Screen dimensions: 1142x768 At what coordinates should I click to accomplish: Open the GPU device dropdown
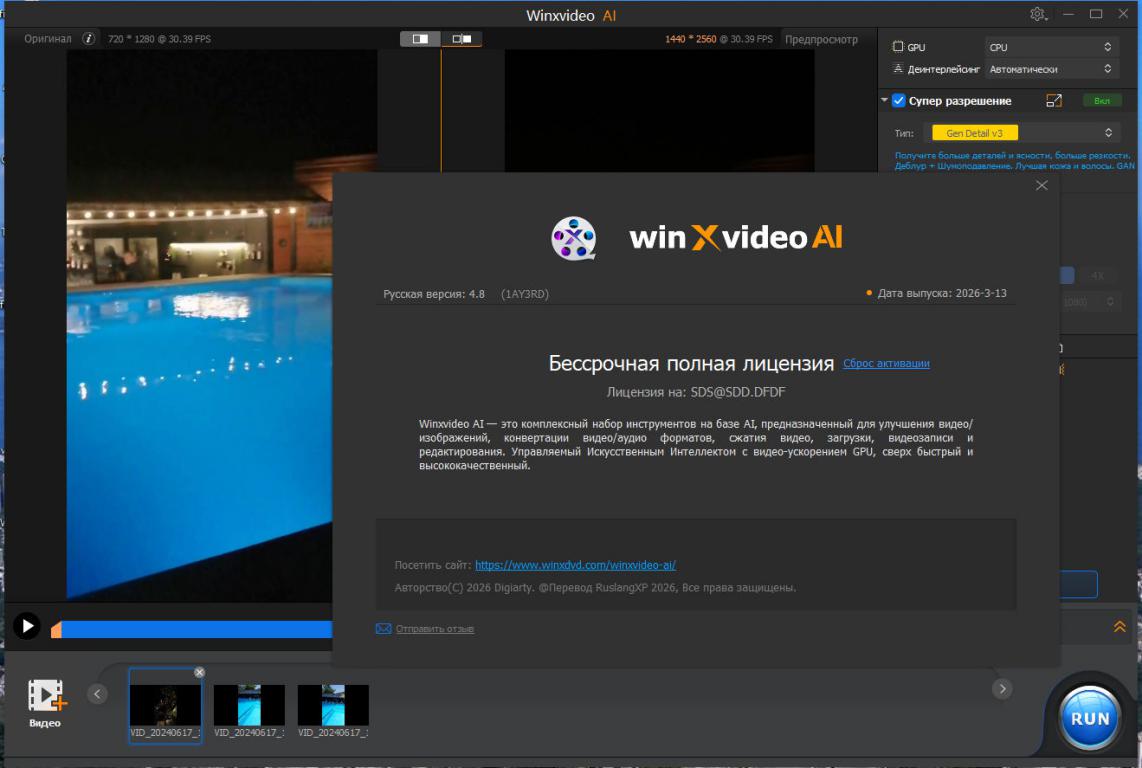(x=1050, y=47)
